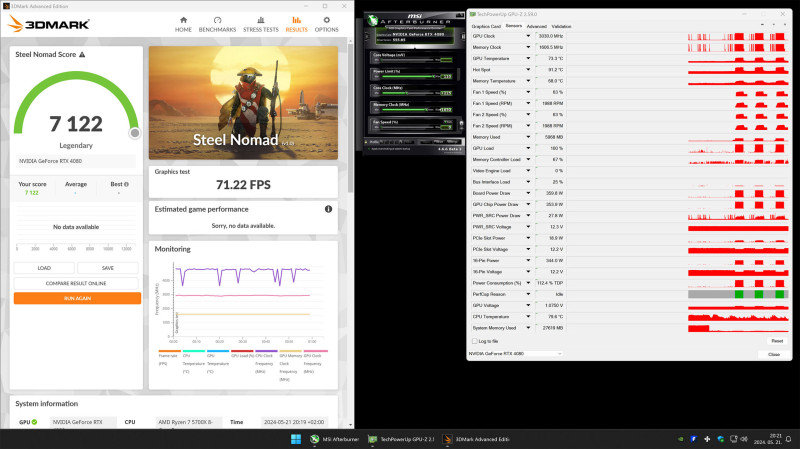This screenshot has height=449, width=800.
Task: Click the Afterburner profile lock icon
Action: (x=366, y=141)
